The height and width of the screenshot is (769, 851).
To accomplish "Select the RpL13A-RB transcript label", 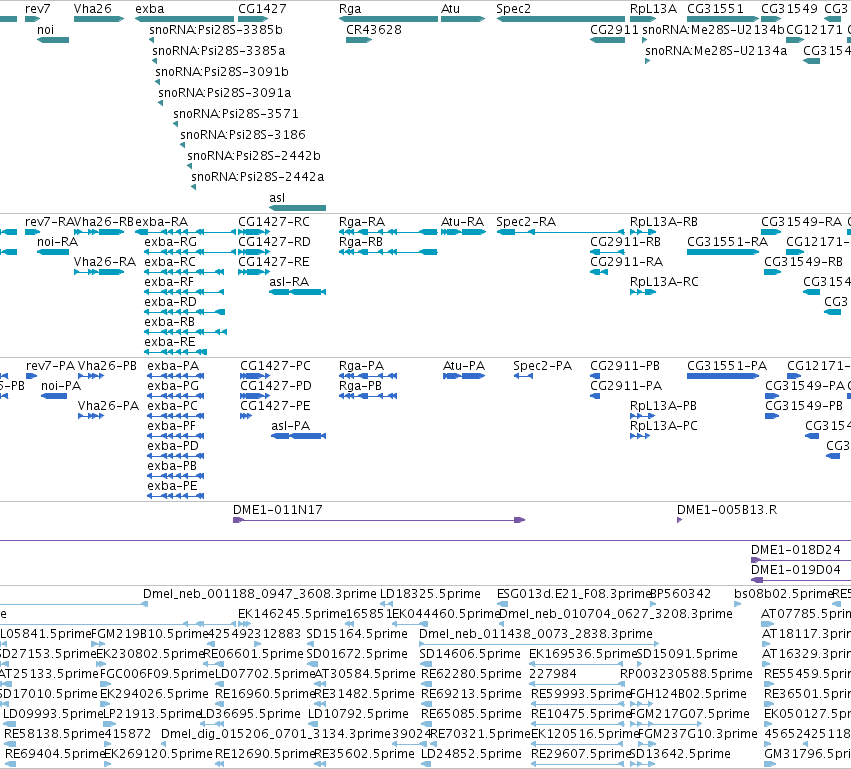I will [664, 222].
